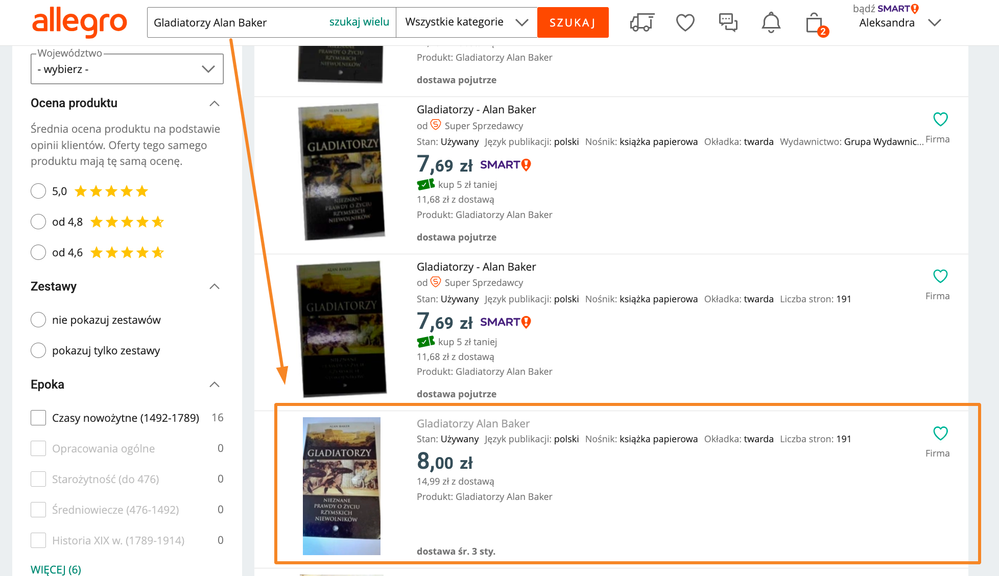Open the delivery truck icon in header
Screen dimensions: 999x576
(x=642, y=23)
